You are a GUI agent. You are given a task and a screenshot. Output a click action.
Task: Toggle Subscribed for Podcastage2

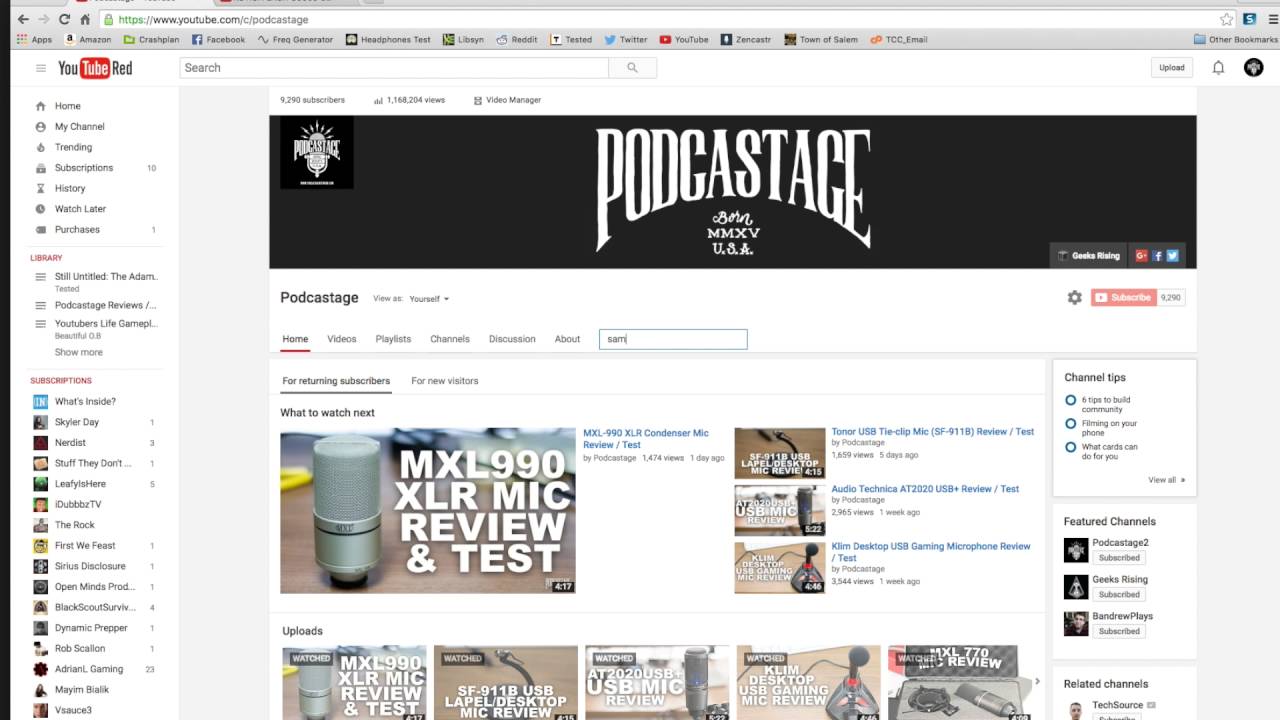coord(1119,558)
